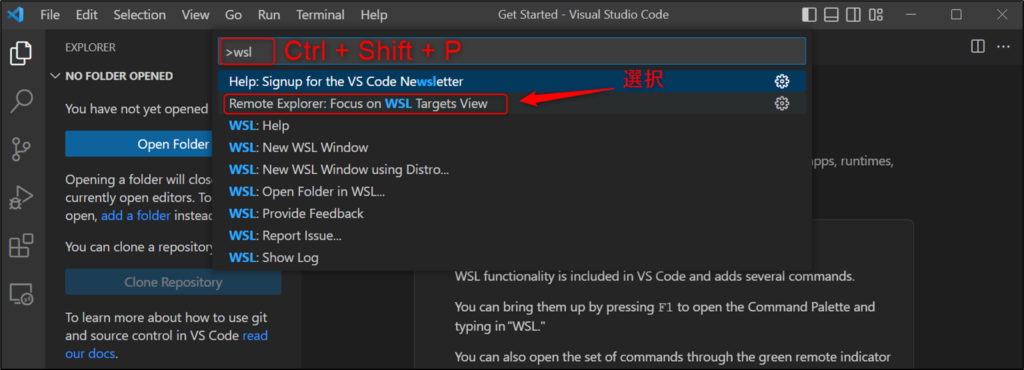This screenshot has height=370, width=1024.
Task: Select 'WSL: Open Folder in WSL...' command
Action: 512,192
